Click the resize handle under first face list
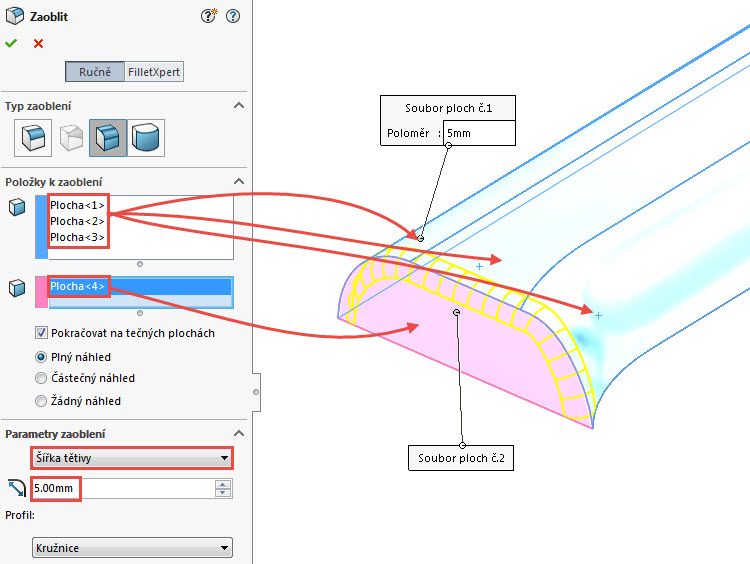Screen dimensions: 750x564 pyautogui.click(x=140, y=264)
